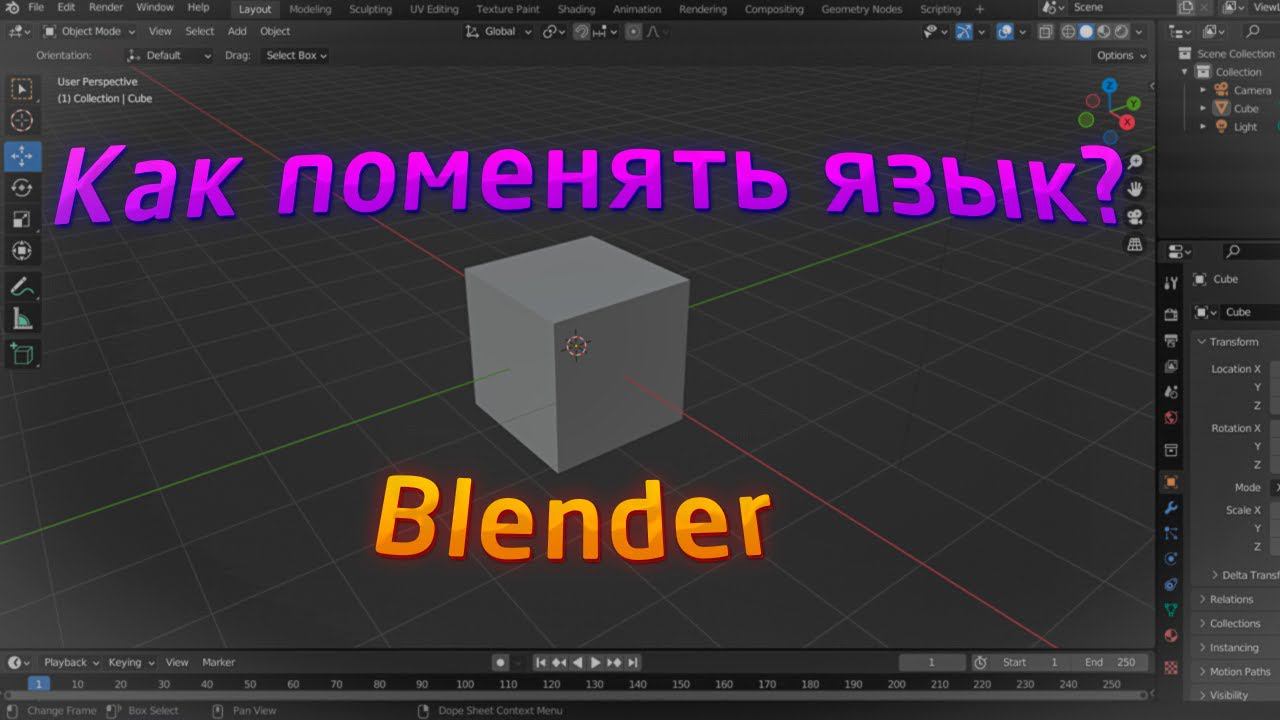1280x720 pixels.
Task: Open the Object Constraints properties tab
Action: point(1171,584)
